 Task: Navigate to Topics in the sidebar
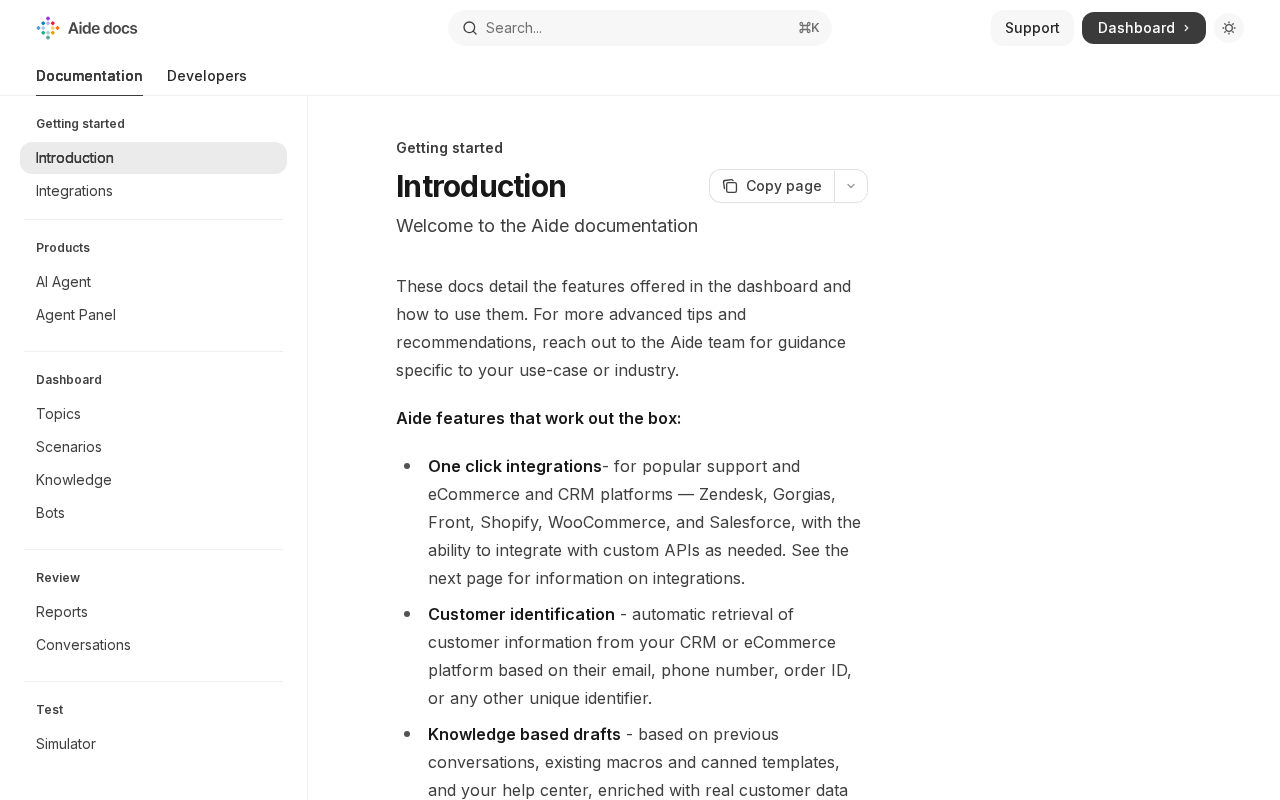[58, 414]
